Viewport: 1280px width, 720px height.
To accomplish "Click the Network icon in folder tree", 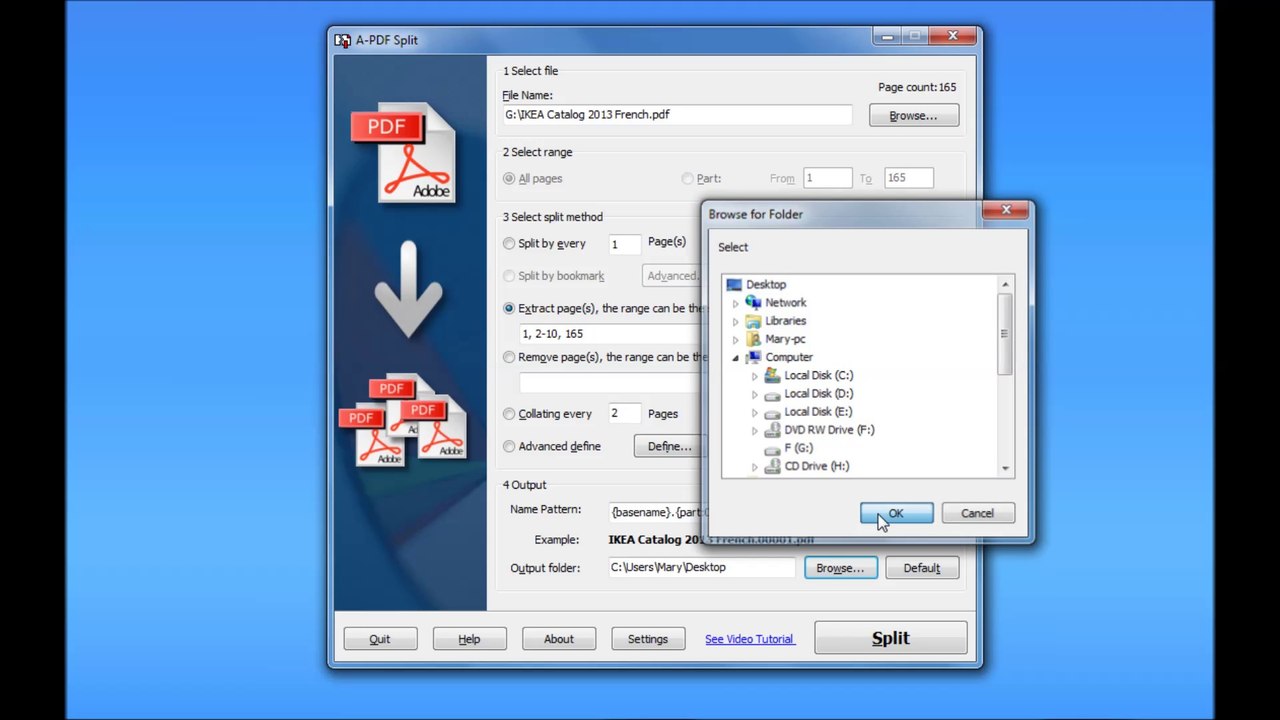I will (753, 303).
